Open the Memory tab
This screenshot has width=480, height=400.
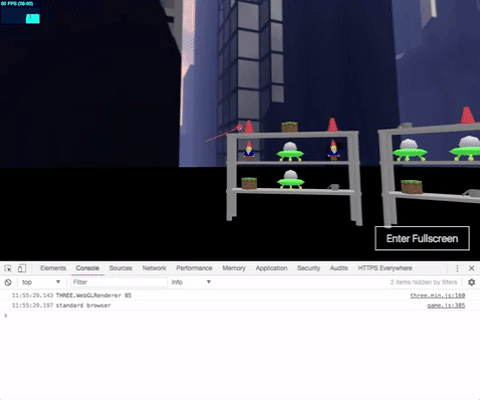(234, 268)
